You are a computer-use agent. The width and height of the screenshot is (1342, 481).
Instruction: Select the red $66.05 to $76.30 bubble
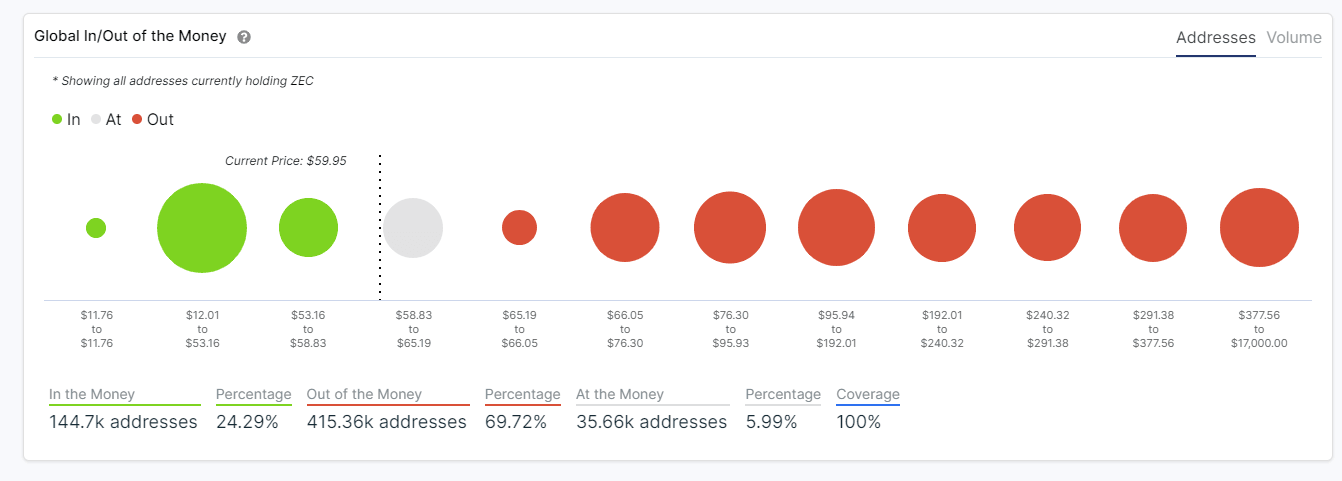pyautogui.click(x=625, y=228)
